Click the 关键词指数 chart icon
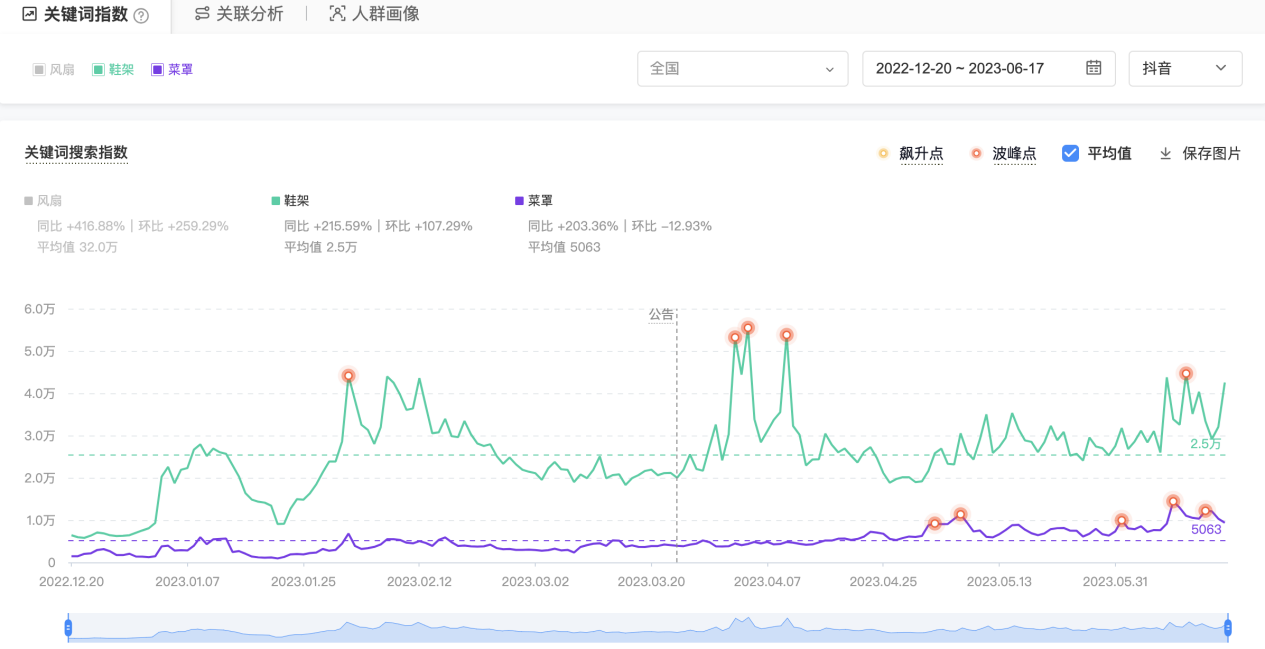The width and height of the screenshot is (1265, 649). click(29, 14)
